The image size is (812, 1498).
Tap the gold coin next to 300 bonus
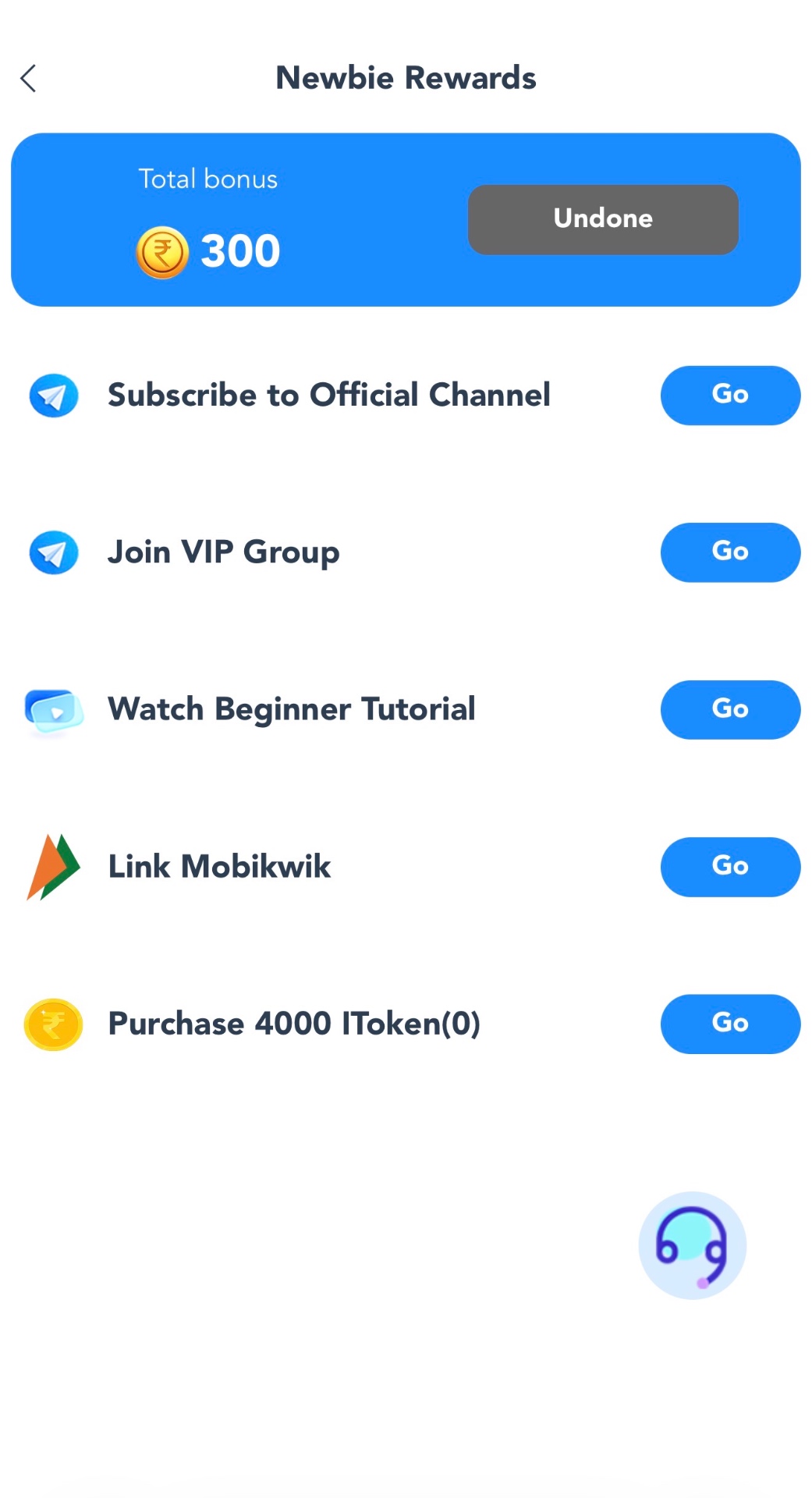tap(162, 253)
